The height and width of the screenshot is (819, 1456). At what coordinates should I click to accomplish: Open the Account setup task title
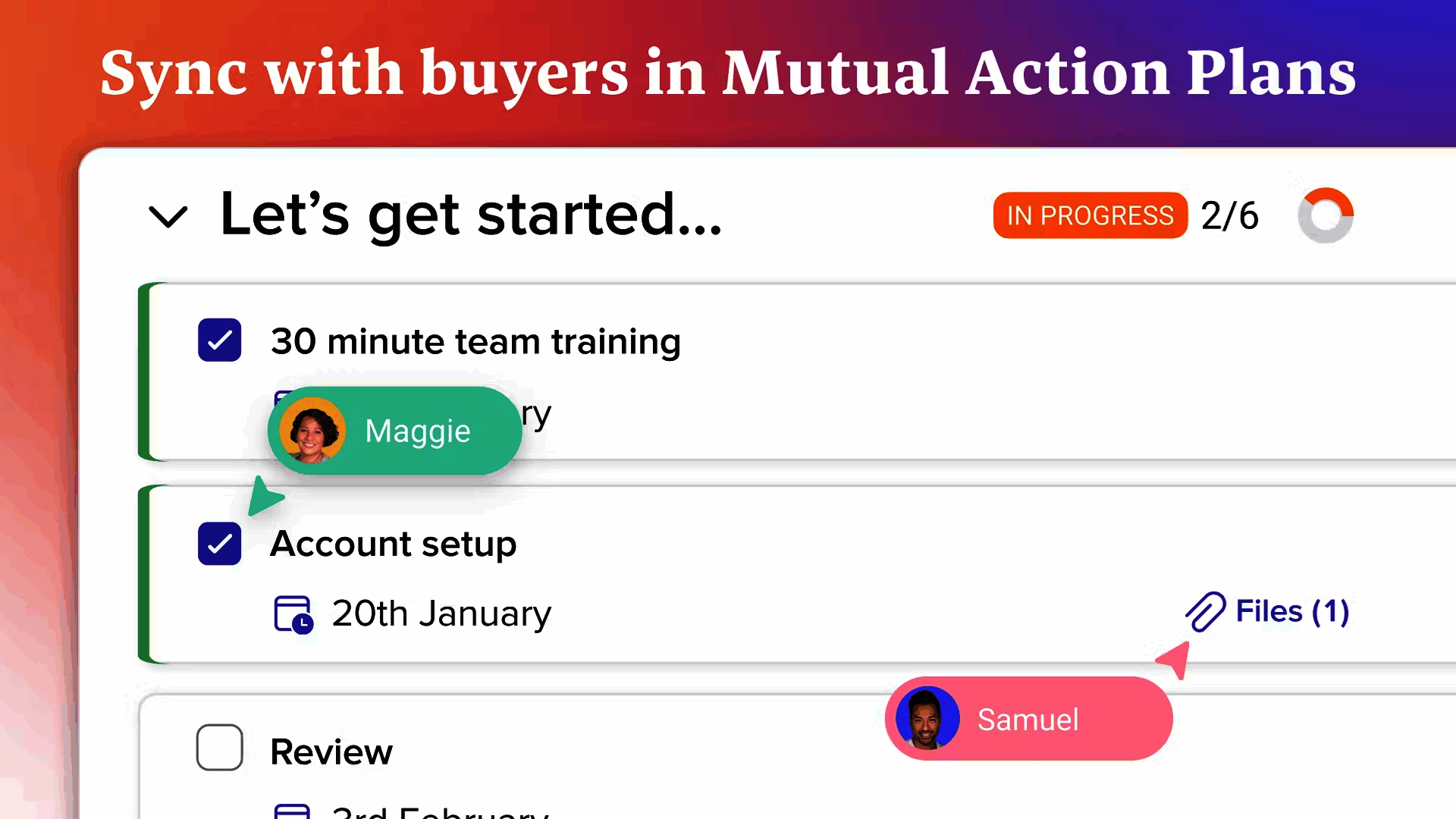tap(393, 544)
